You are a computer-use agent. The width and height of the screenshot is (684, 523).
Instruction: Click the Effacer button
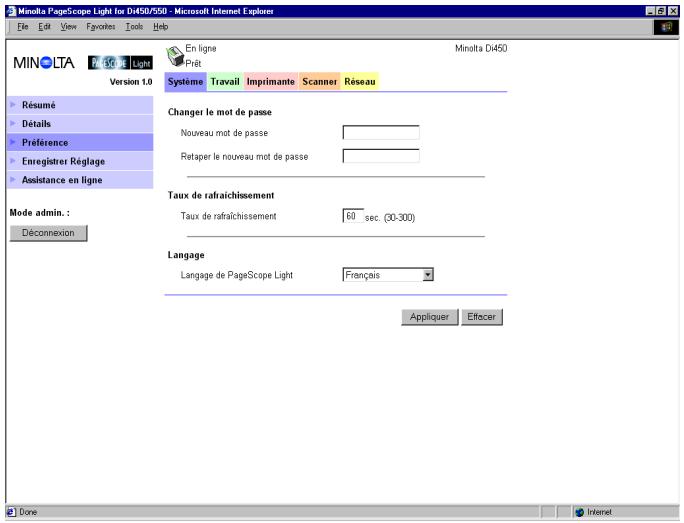(482, 317)
